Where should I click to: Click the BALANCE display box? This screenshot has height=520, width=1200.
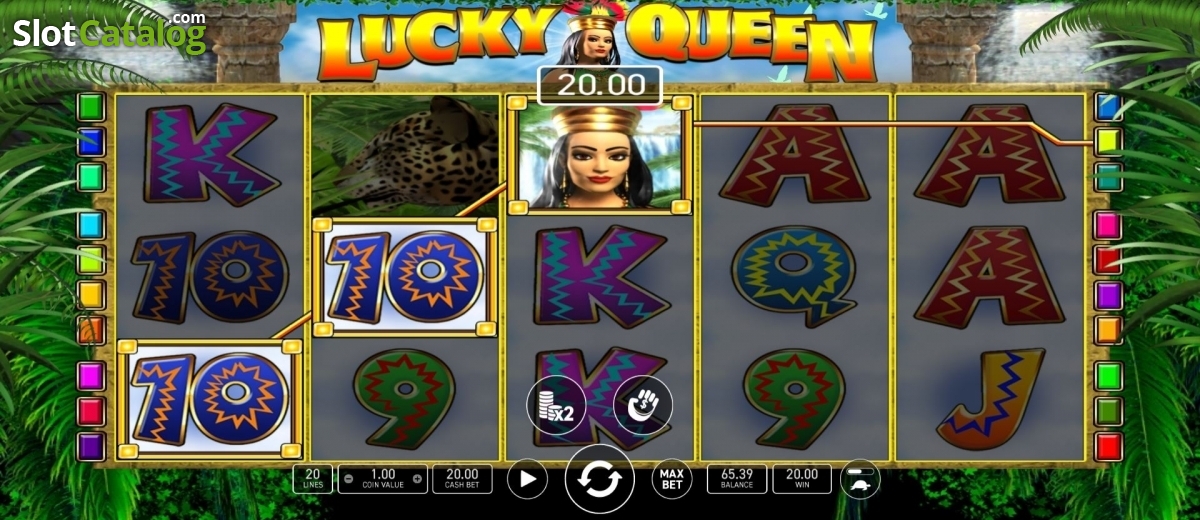coord(736,479)
